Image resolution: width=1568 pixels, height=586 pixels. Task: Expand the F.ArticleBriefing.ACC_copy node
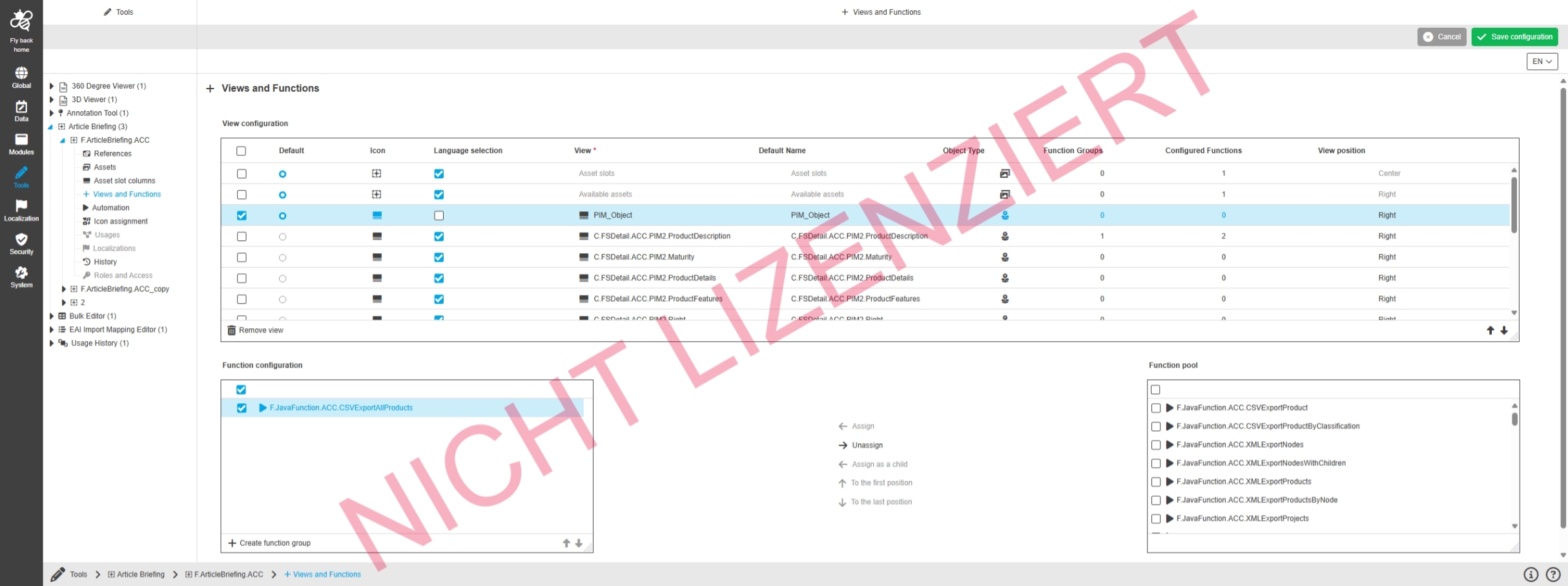(63, 289)
